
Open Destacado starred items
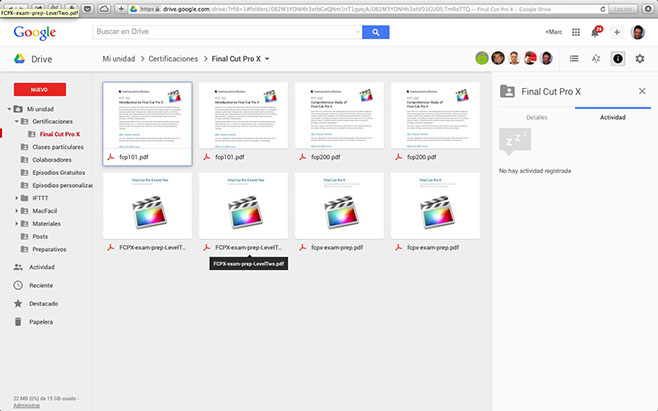(43, 303)
